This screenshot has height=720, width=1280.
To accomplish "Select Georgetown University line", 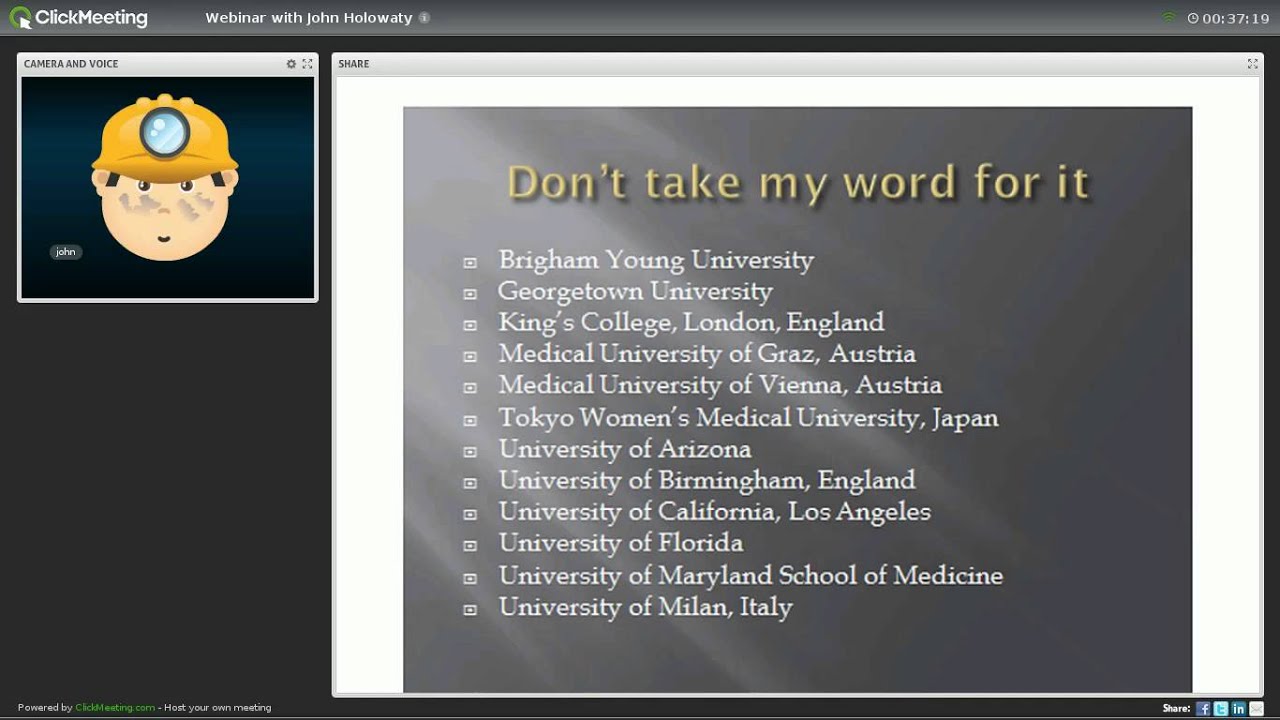I will (x=635, y=291).
